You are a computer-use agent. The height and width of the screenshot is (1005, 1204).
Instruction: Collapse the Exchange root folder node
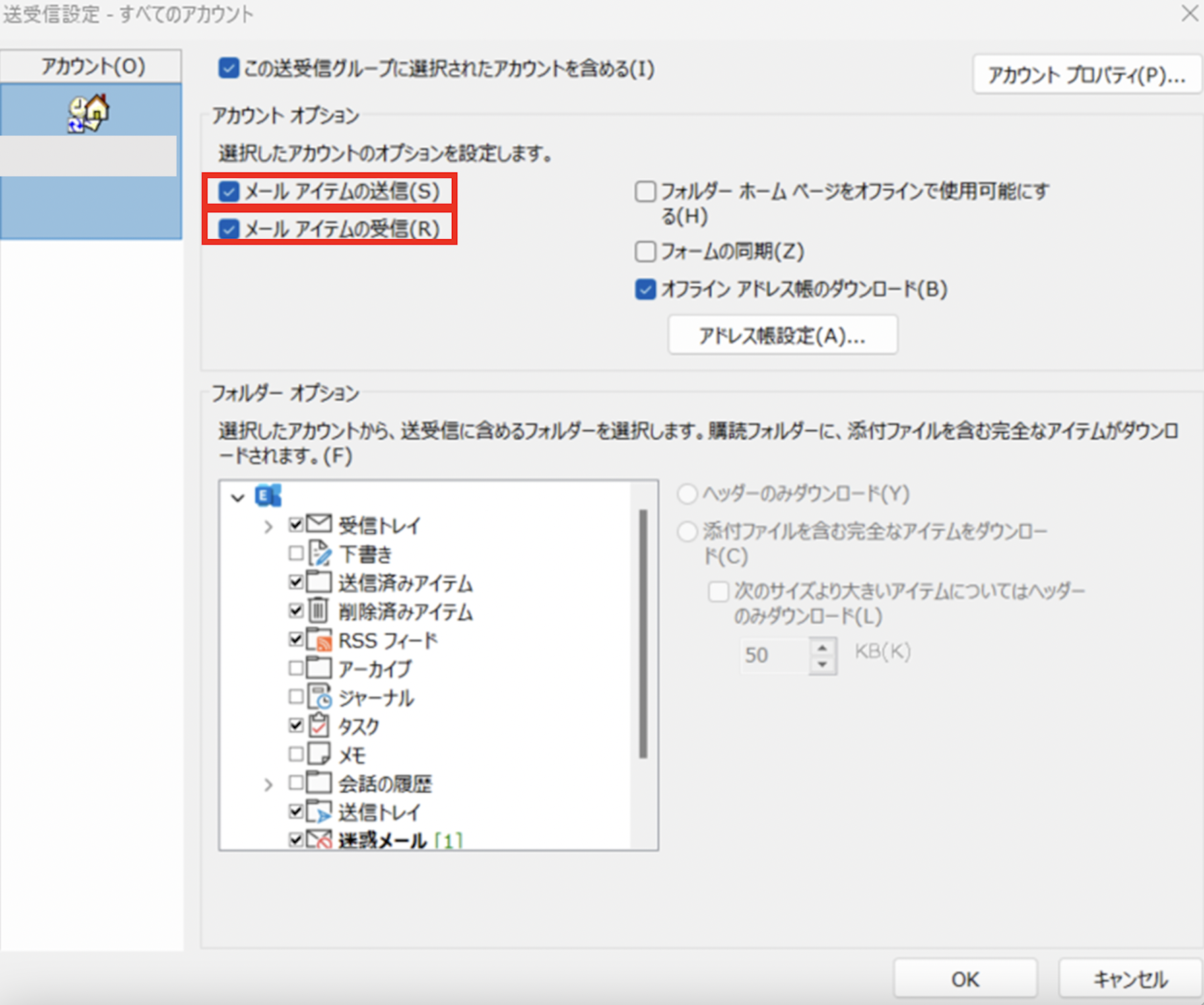pos(237,497)
